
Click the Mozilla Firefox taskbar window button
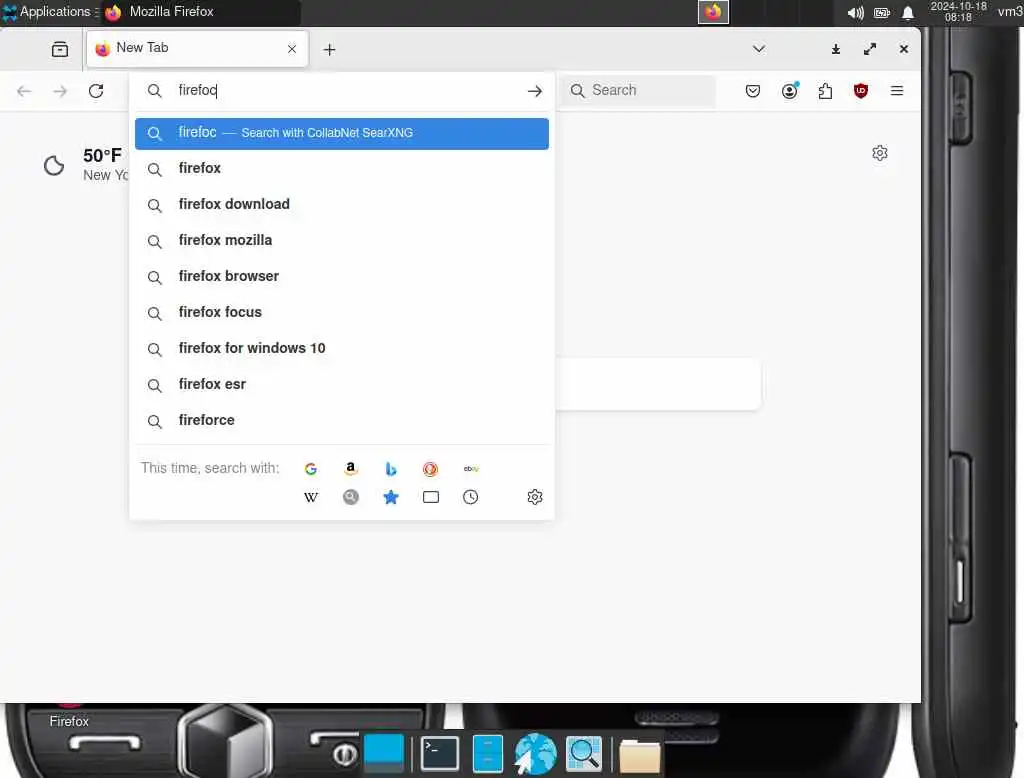click(x=201, y=12)
